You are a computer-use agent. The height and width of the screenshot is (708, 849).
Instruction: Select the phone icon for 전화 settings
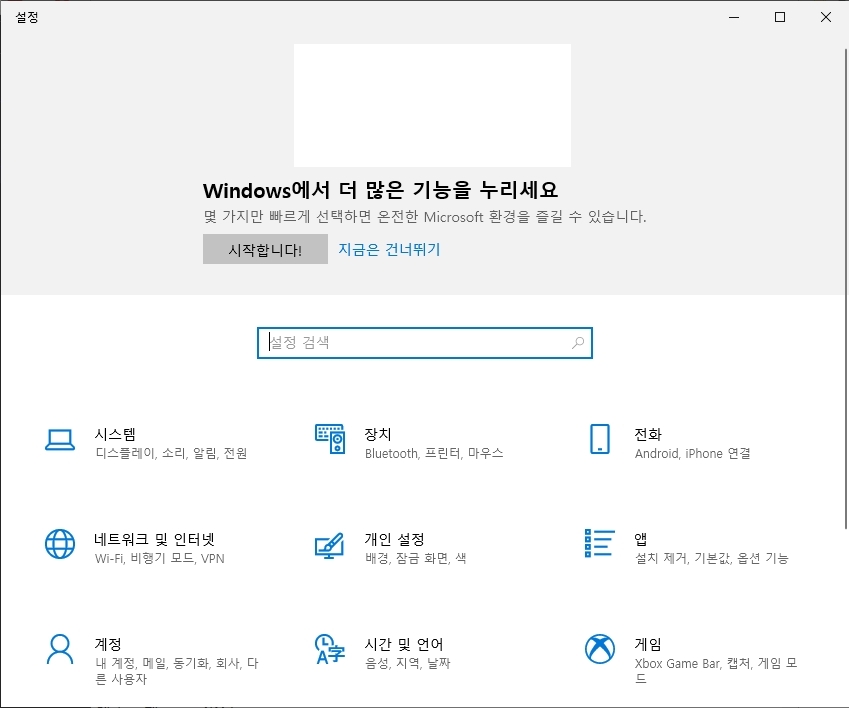(x=598, y=438)
